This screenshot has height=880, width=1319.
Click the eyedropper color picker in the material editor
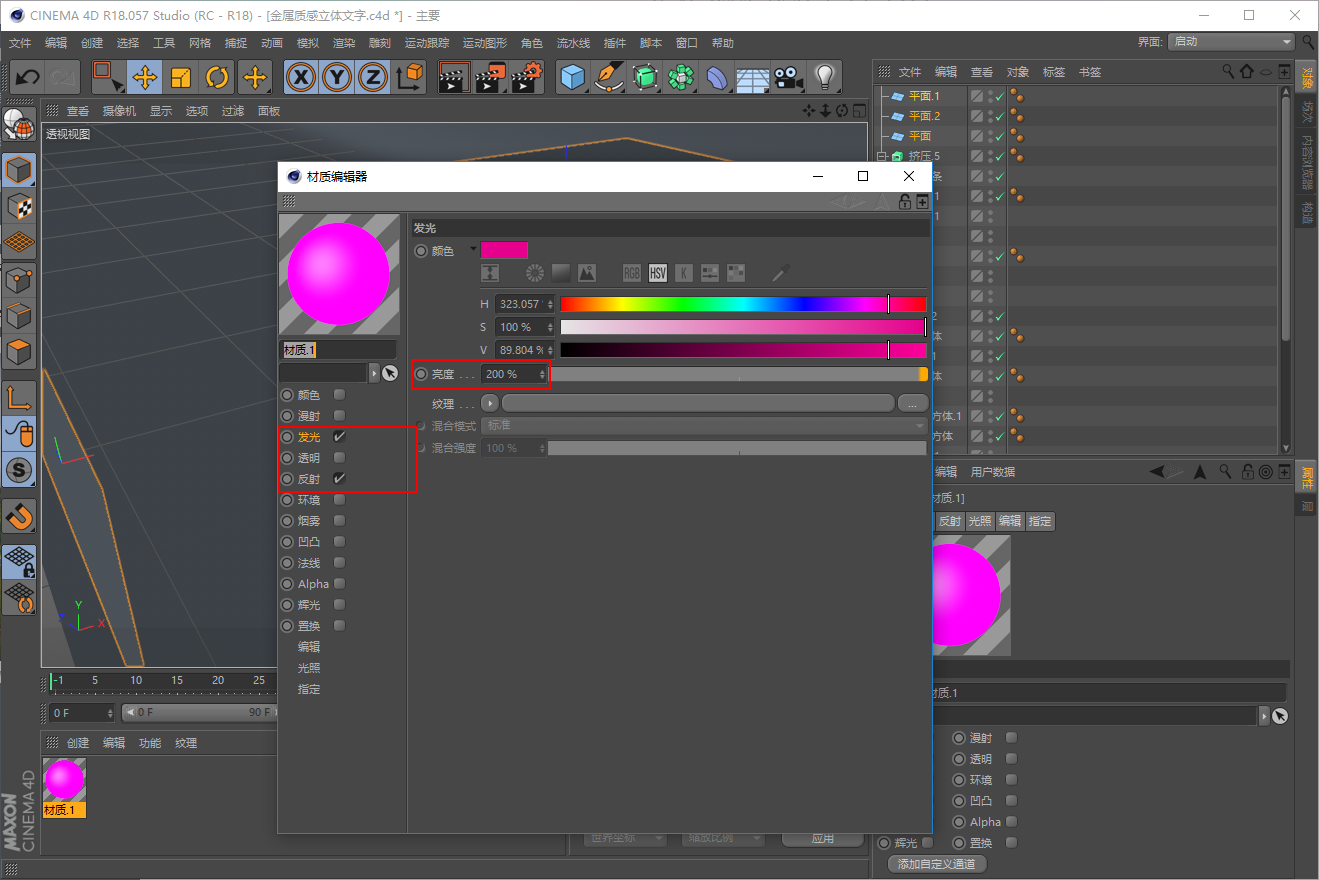click(x=781, y=273)
